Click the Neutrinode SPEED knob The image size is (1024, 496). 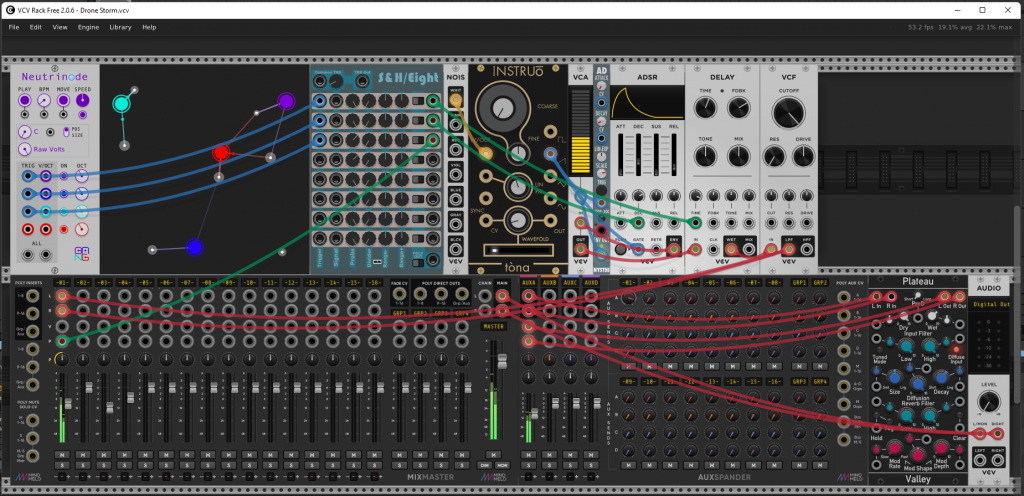[83, 101]
